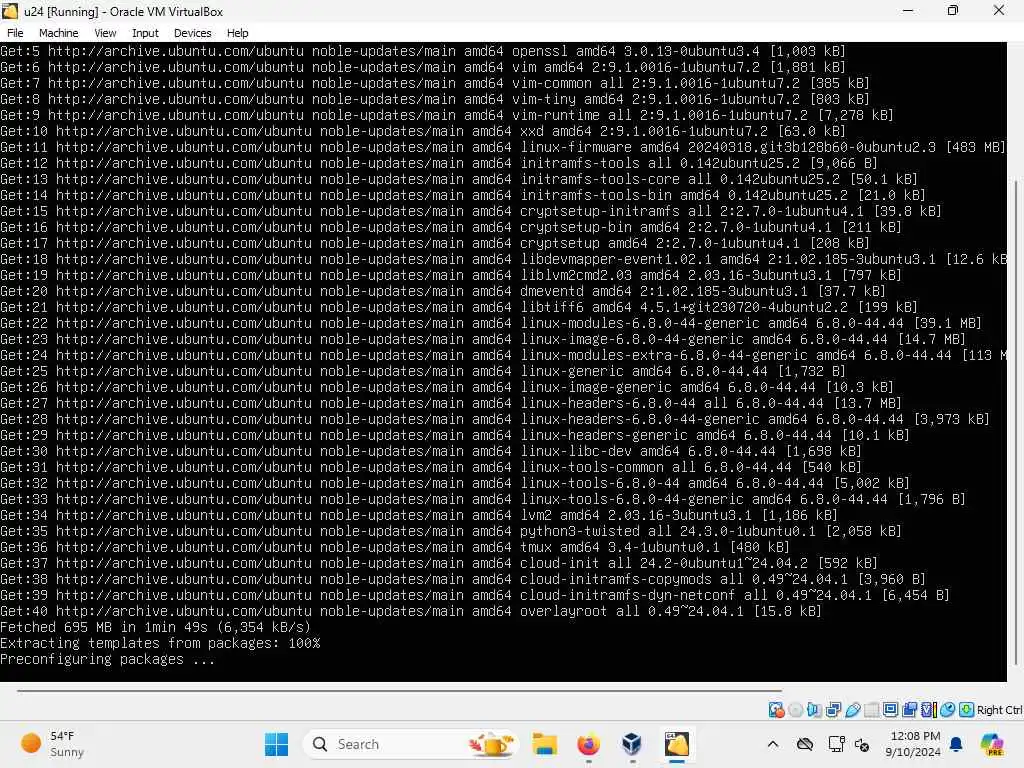This screenshot has height=768, width=1024.
Task: Open the File menu
Action: coord(15,33)
